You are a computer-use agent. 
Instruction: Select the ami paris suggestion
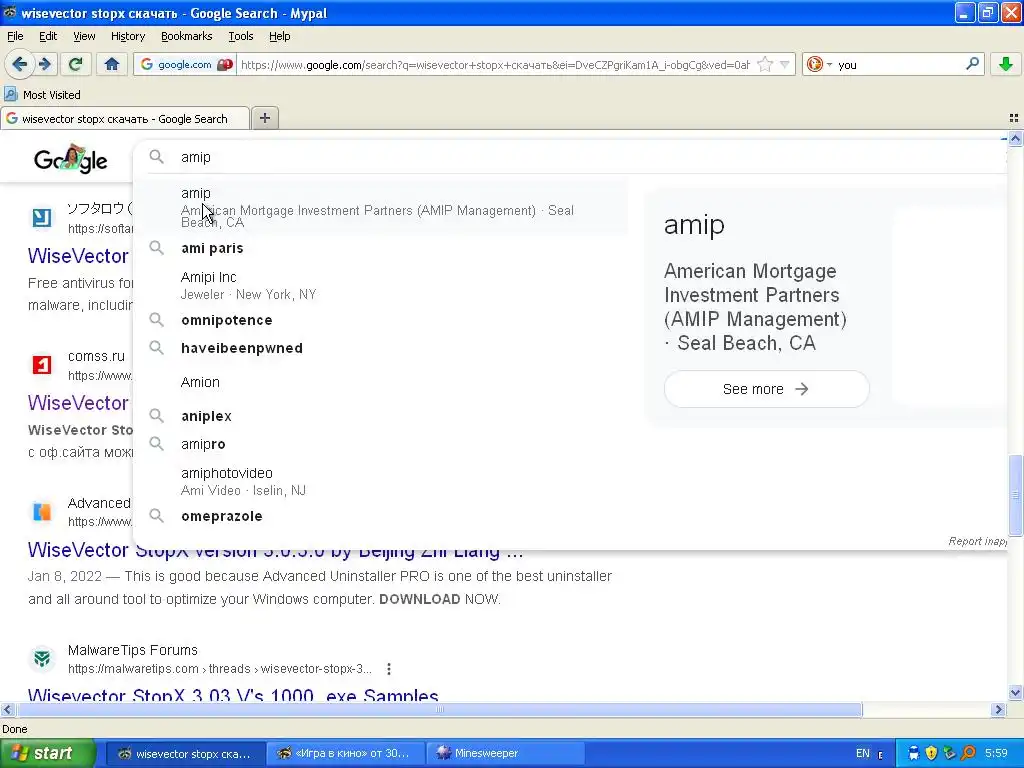point(380,248)
